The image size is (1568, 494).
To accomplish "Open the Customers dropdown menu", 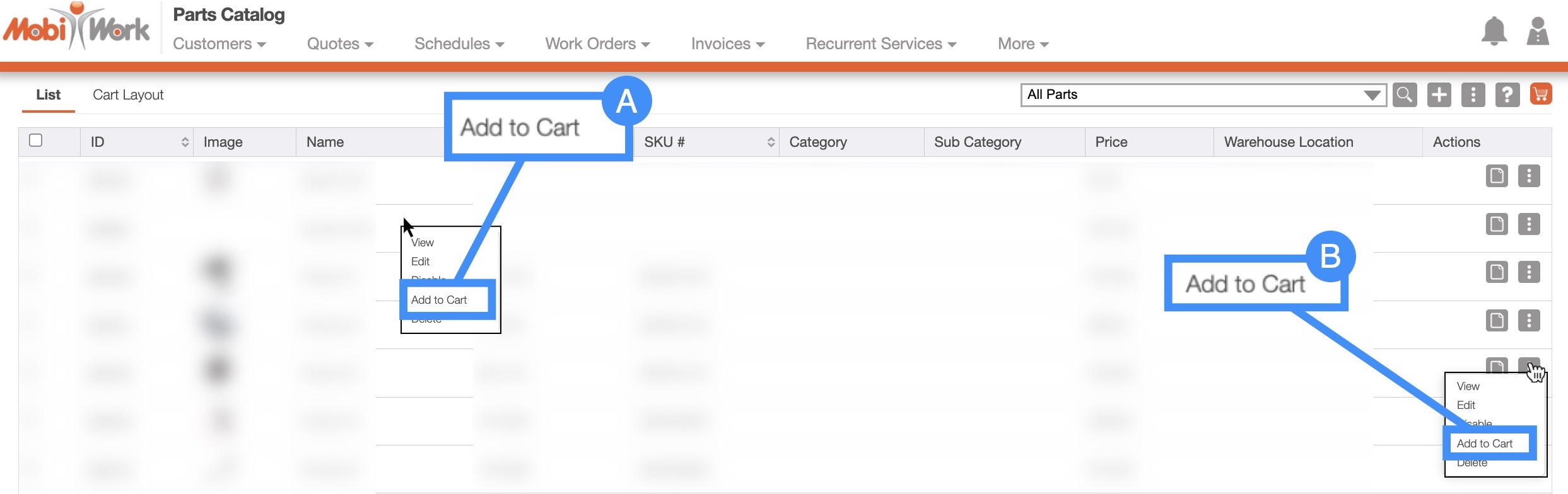I will (219, 44).
